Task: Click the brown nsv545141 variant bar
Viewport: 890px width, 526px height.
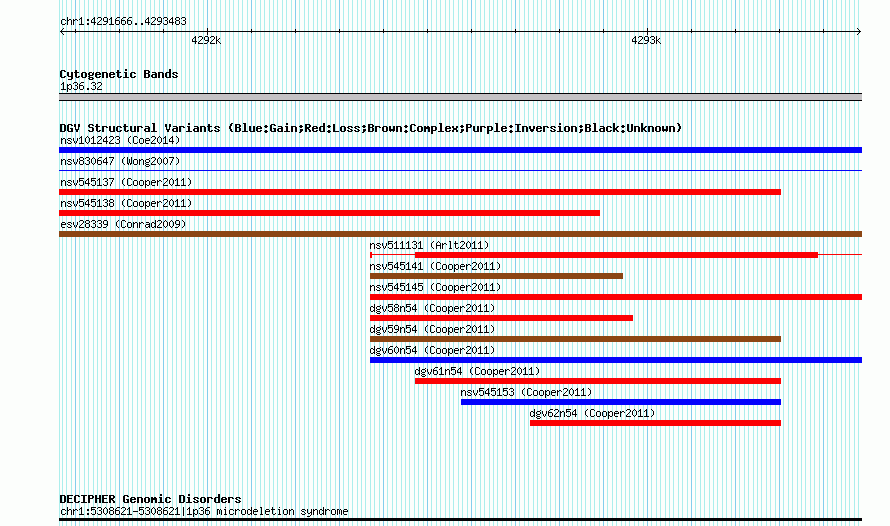Action: (x=496, y=276)
